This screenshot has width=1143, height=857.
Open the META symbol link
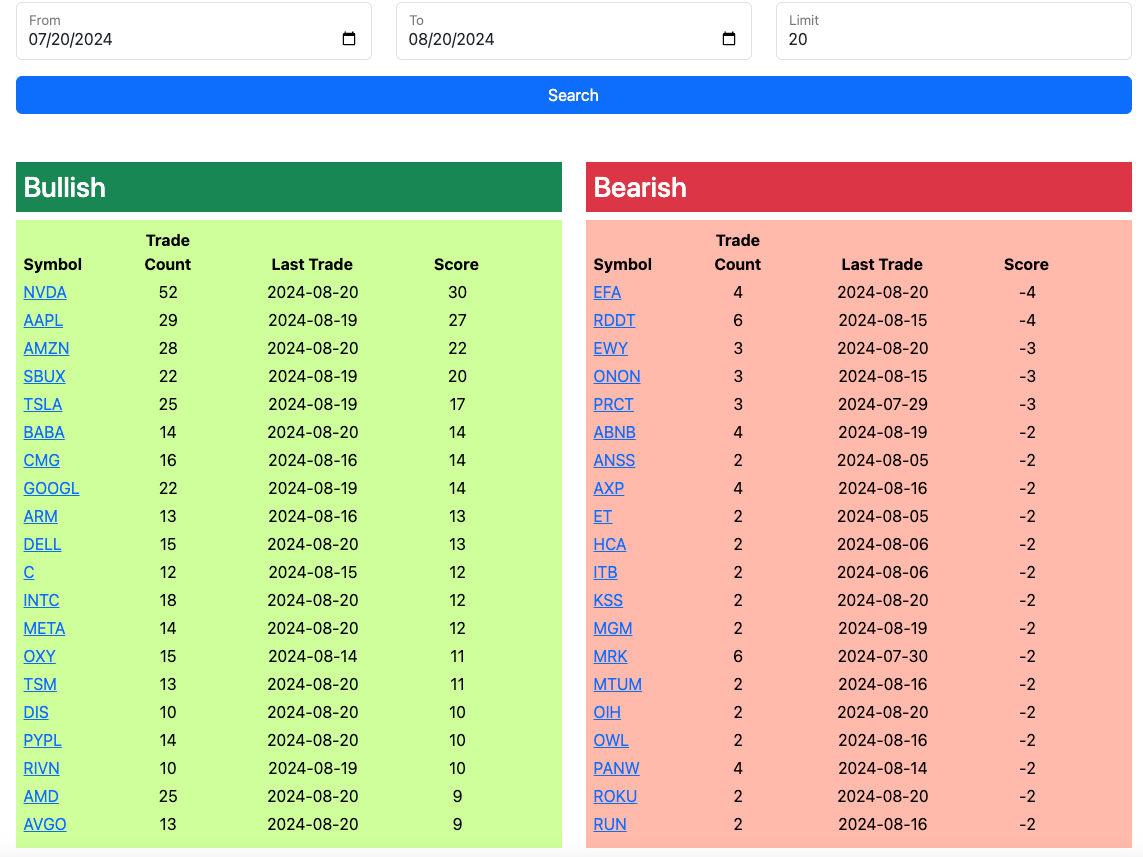click(x=44, y=628)
